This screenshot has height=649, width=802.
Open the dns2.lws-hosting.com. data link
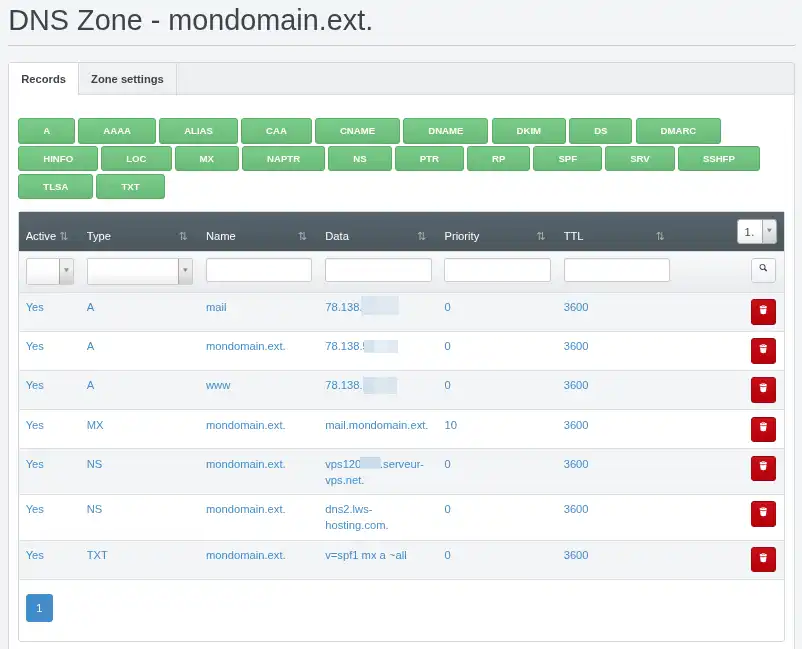(357, 517)
